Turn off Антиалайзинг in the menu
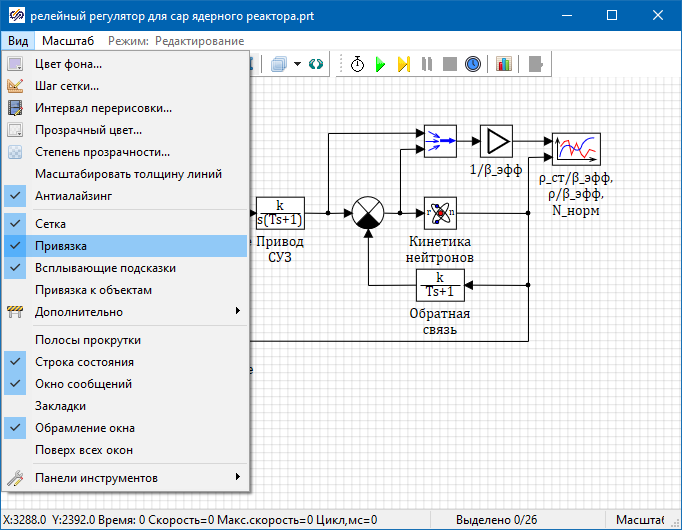 pos(72,196)
